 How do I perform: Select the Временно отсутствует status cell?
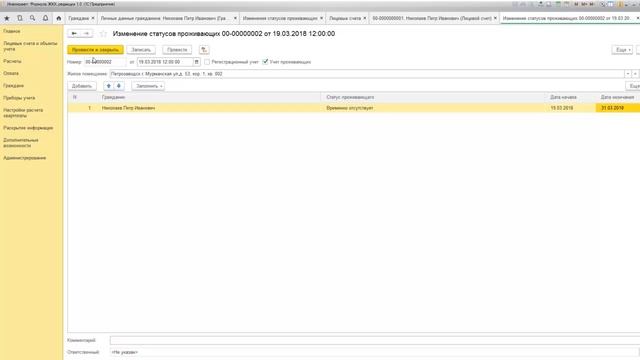coord(434,108)
